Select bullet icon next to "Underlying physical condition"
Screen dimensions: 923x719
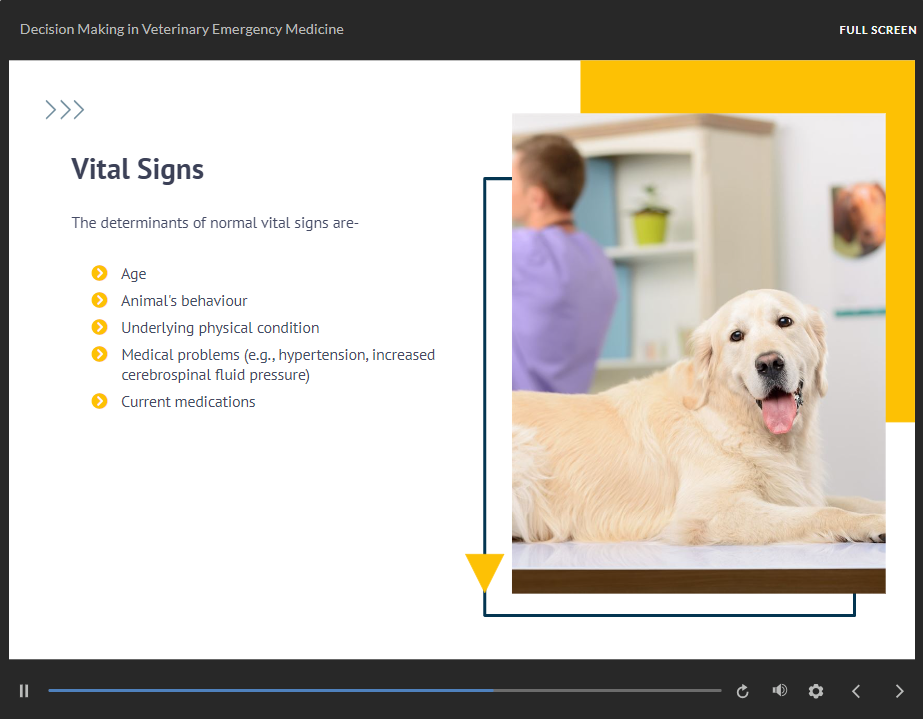pos(99,327)
